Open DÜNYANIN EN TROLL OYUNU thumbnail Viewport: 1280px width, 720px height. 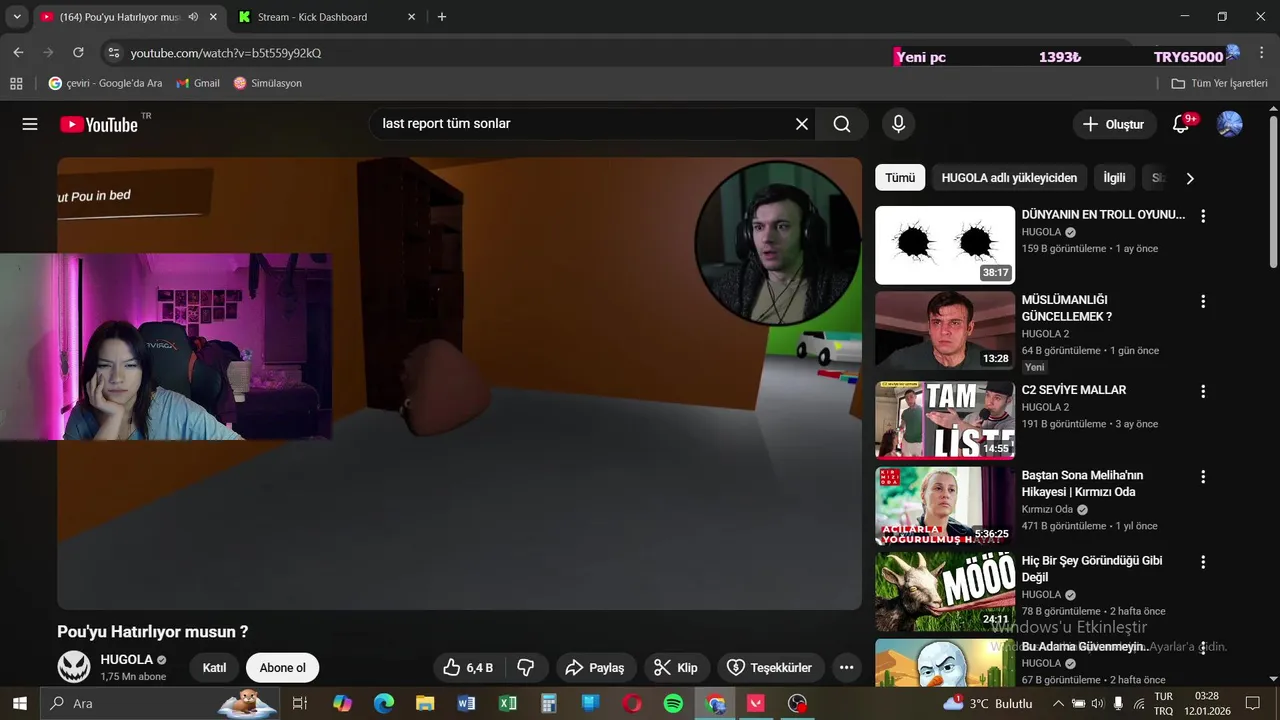click(945, 245)
